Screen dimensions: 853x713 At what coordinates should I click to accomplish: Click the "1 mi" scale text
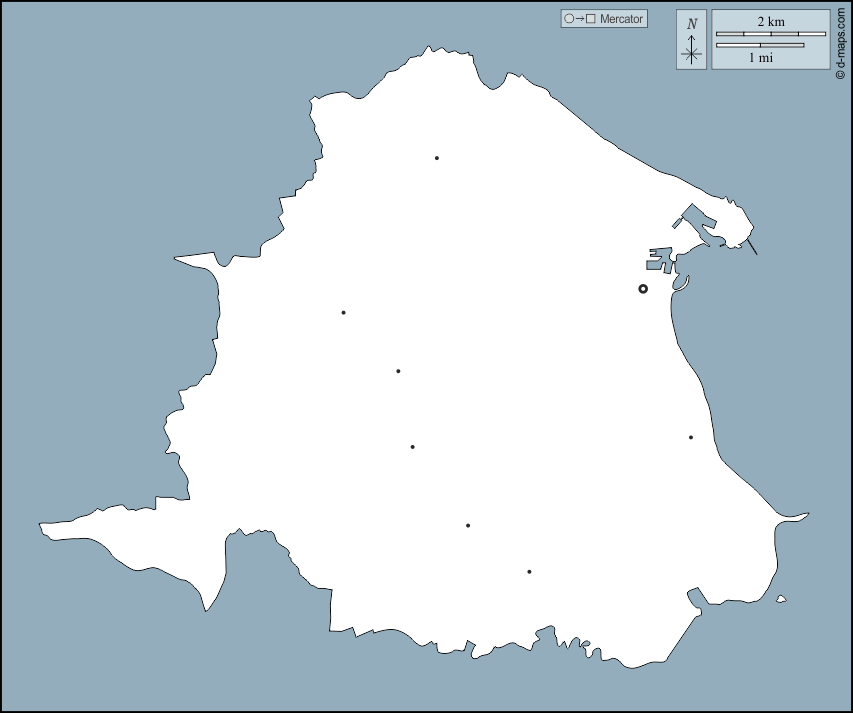click(x=760, y=58)
